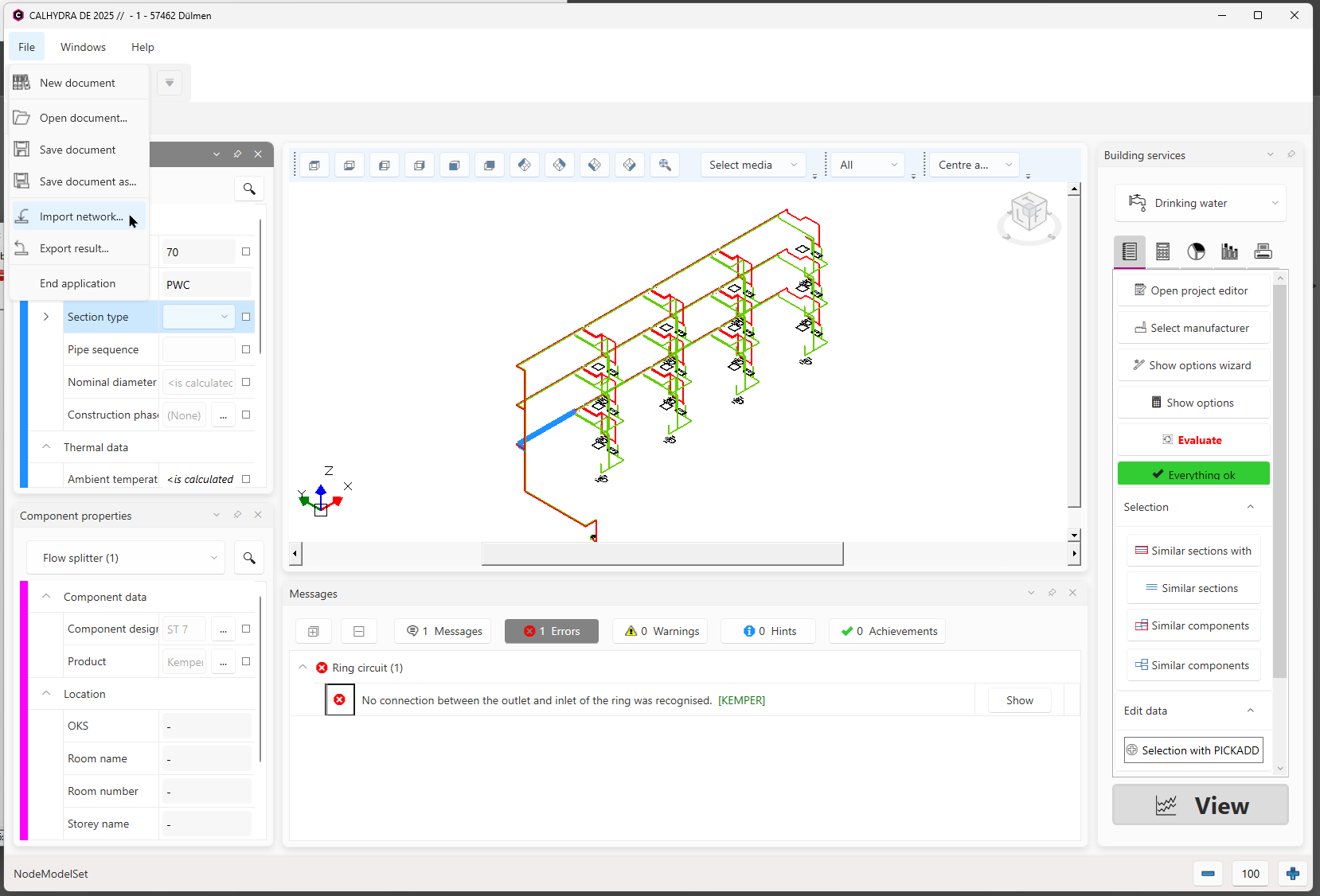The height and width of the screenshot is (896, 1320).
Task: Click the Open project editor button
Action: tap(1193, 290)
